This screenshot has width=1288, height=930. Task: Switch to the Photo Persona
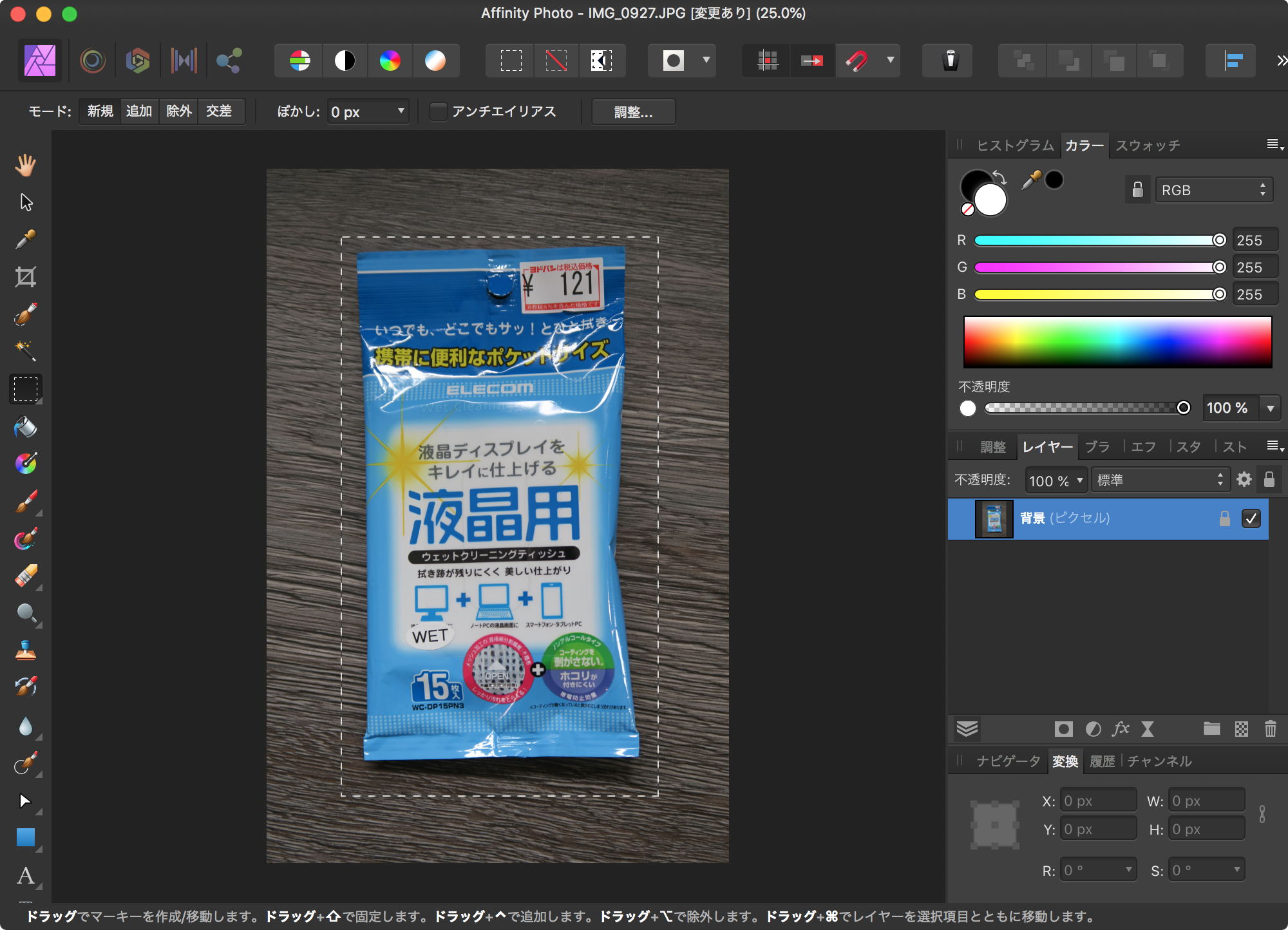coord(40,61)
